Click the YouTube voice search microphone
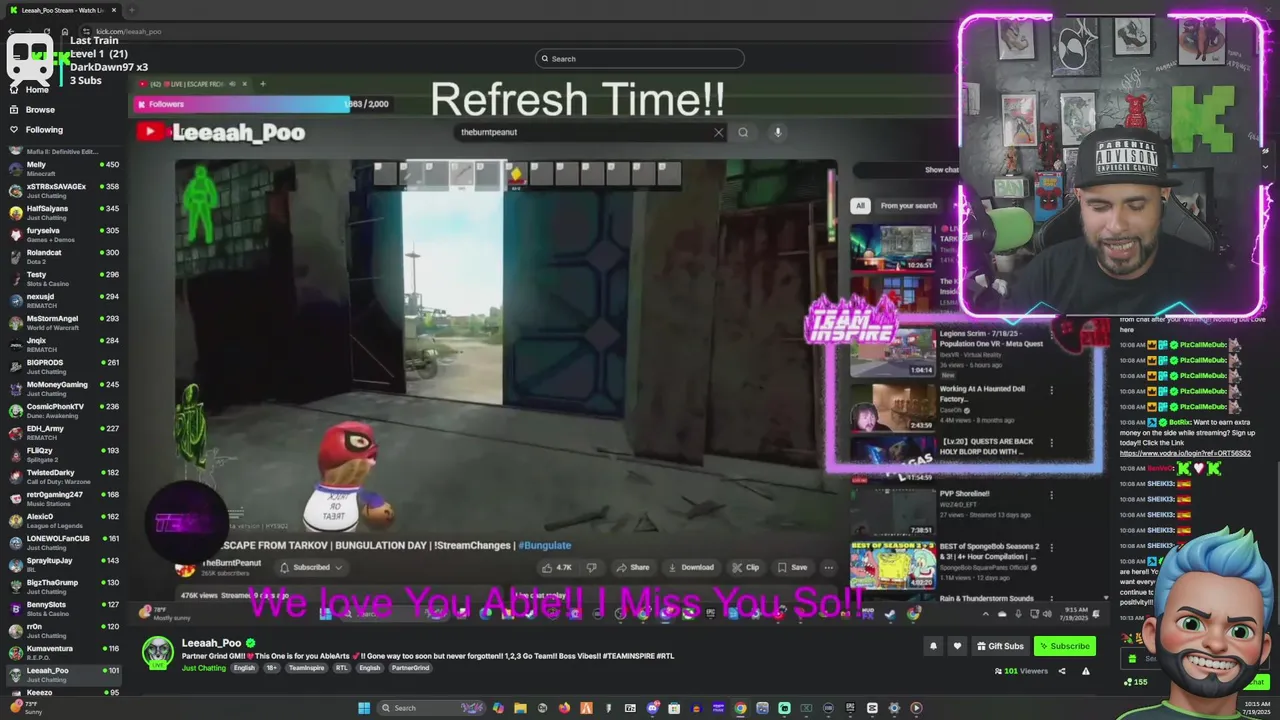1280x720 pixels. (x=777, y=132)
